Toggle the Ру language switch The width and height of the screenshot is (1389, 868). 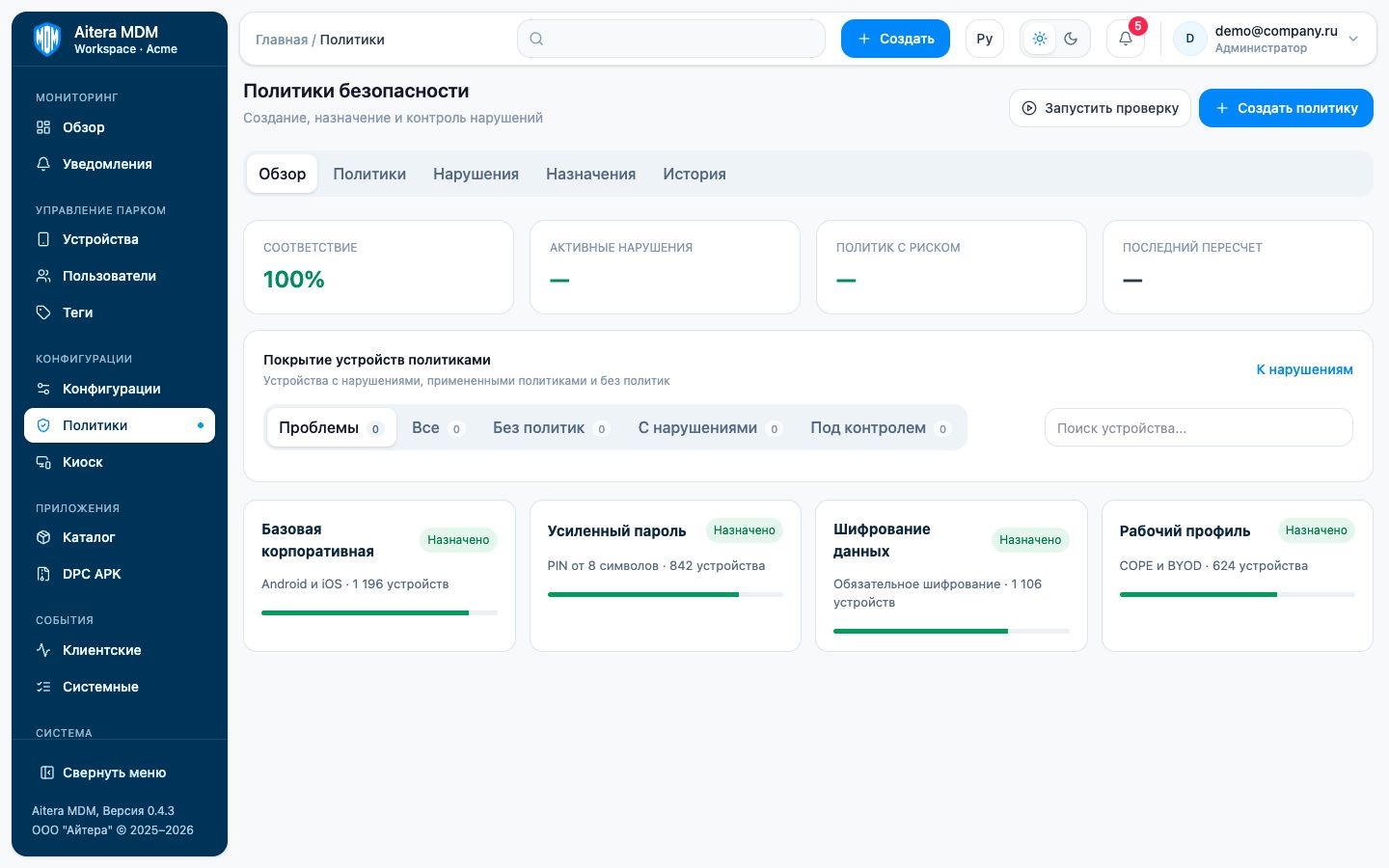click(x=985, y=39)
